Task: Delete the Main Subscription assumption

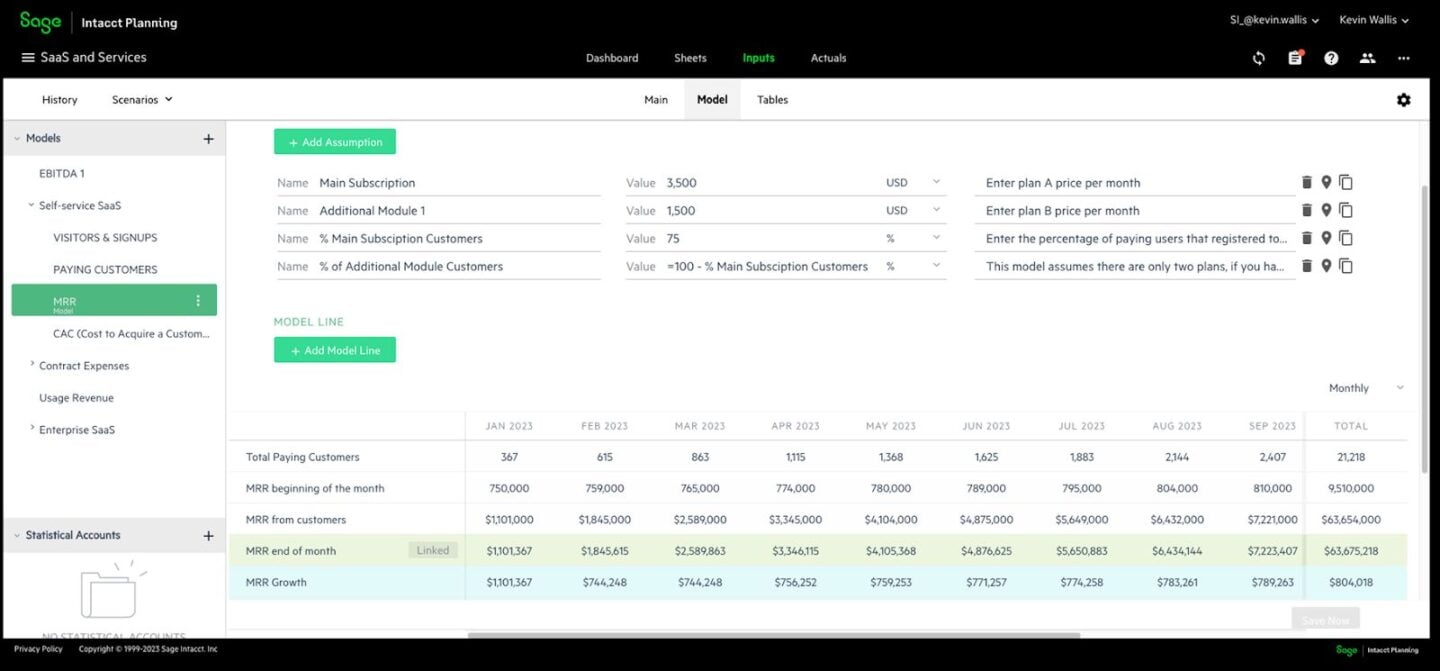Action: click(1306, 183)
